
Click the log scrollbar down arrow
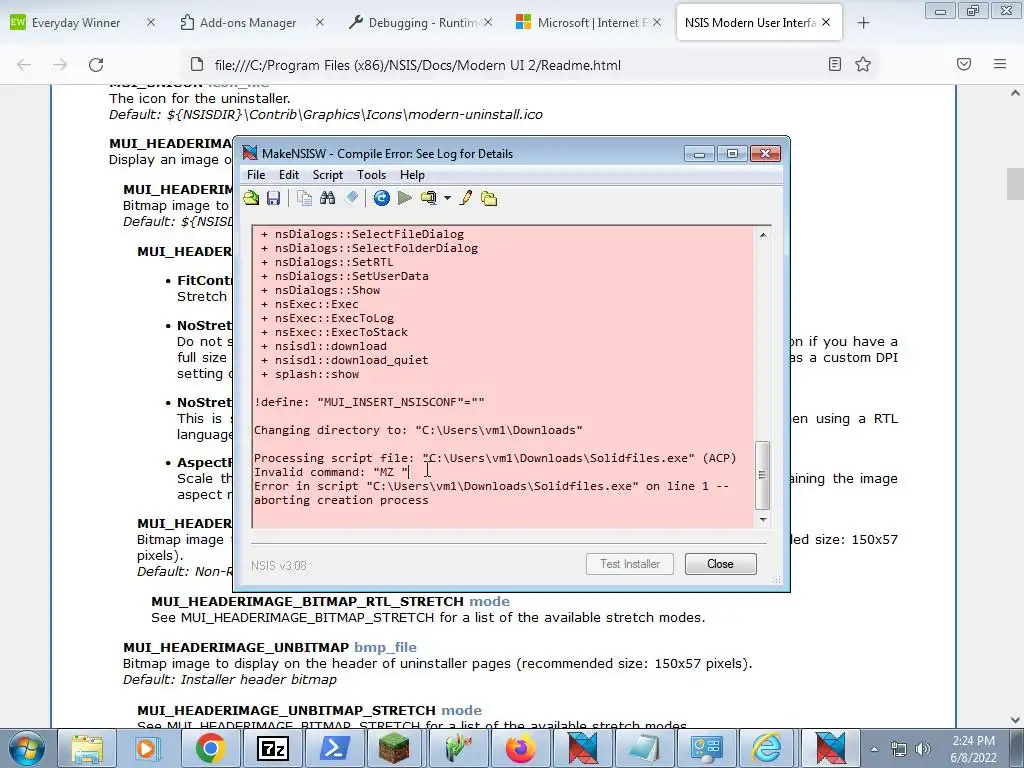[763, 520]
